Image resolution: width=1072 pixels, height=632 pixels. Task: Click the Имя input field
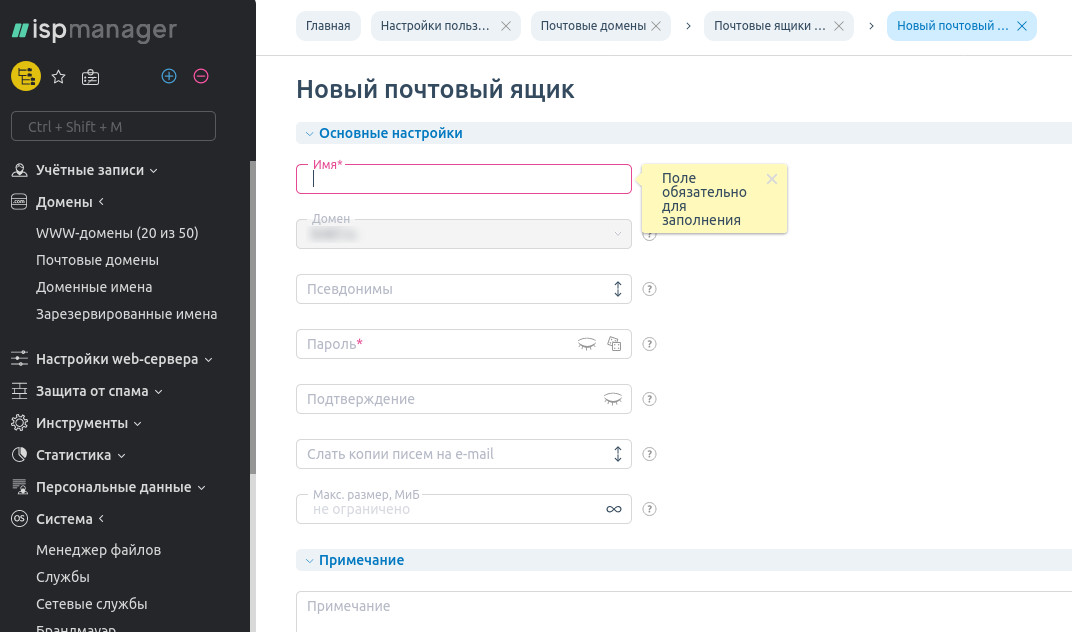pos(464,179)
